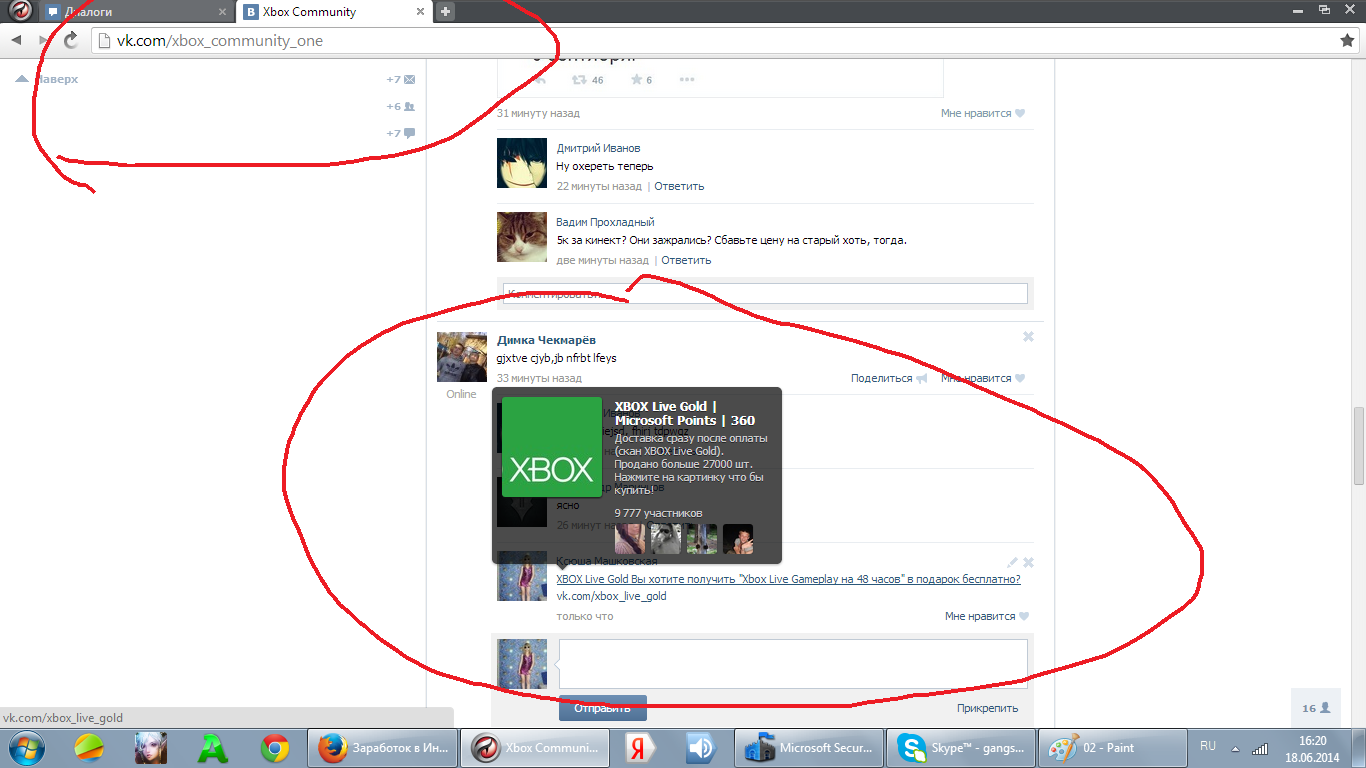Click the vk.com/xbox_live_gold text in the comment
This screenshot has height=768, width=1366.
(x=611, y=596)
